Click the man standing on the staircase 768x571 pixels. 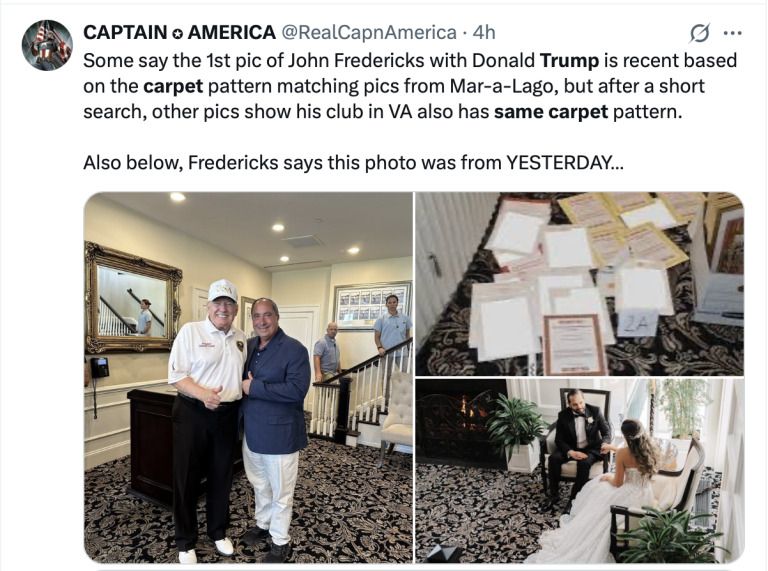tap(391, 324)
